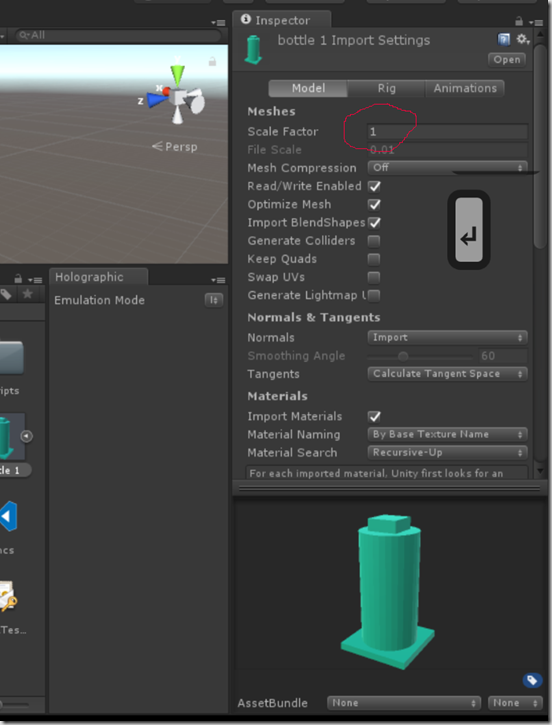Toggle the Scene view gizmo lock
This screenshot has width=552, height=725.
coord(212,61)
